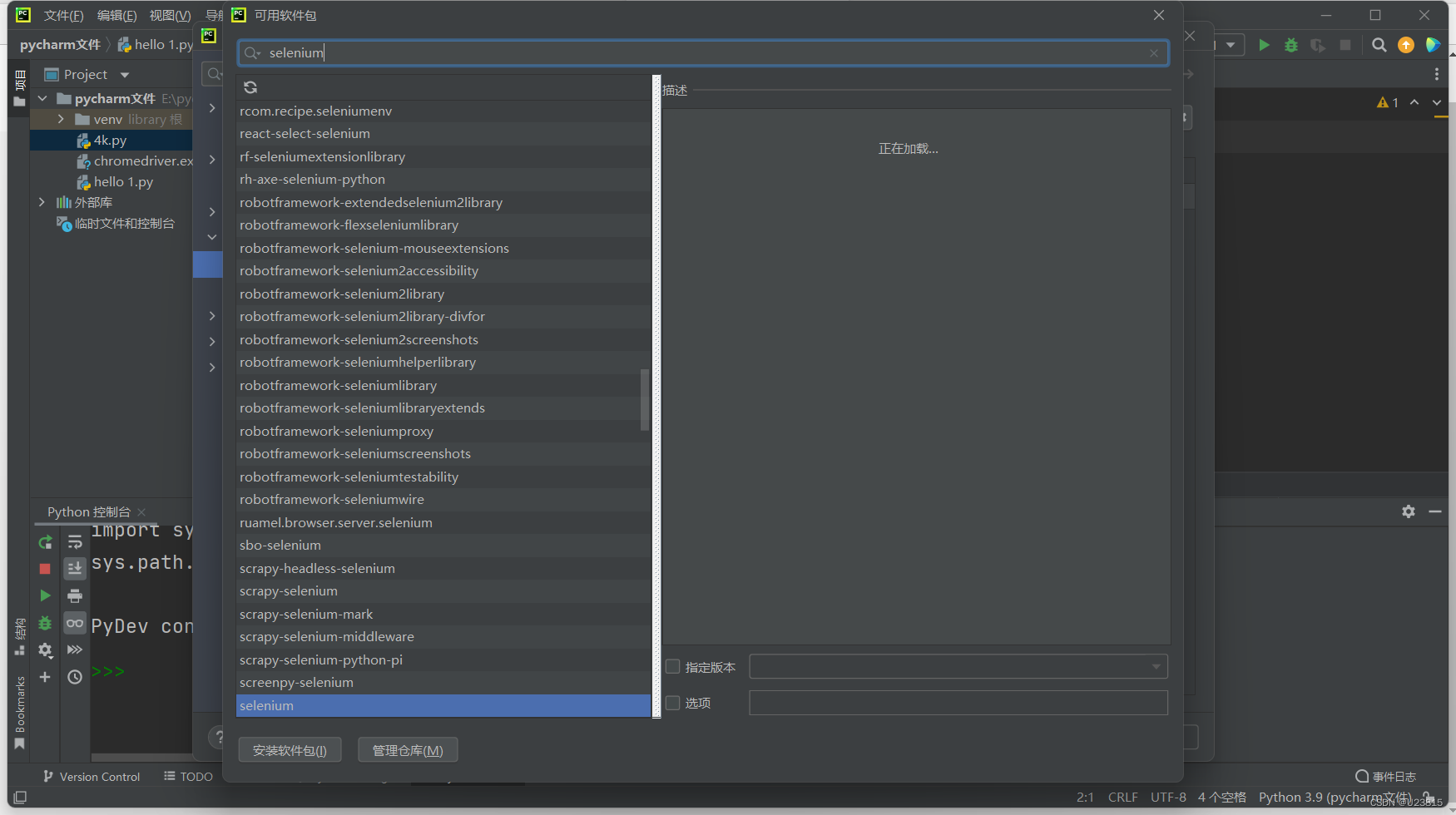This screenshot has height=815, width=1456.
Task: Execute current statement in console
Action: (45, 595)
